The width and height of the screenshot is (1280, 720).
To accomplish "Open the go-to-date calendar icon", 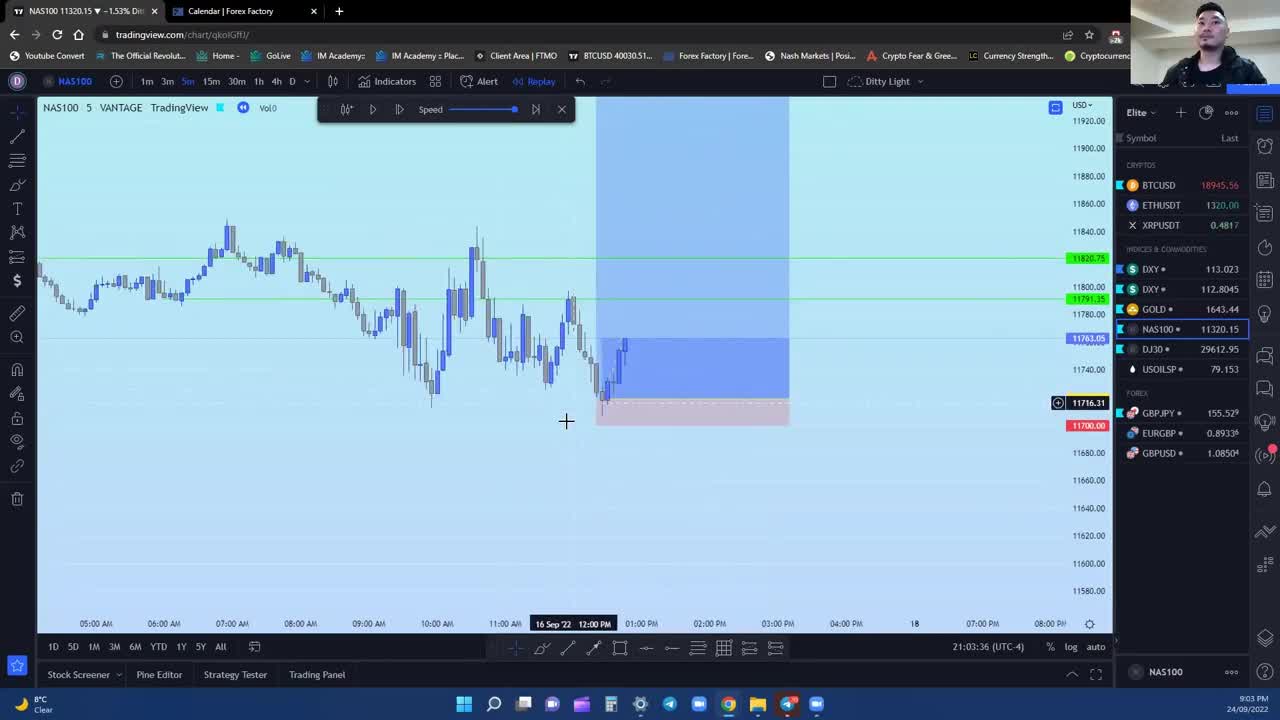I will 254,647.
